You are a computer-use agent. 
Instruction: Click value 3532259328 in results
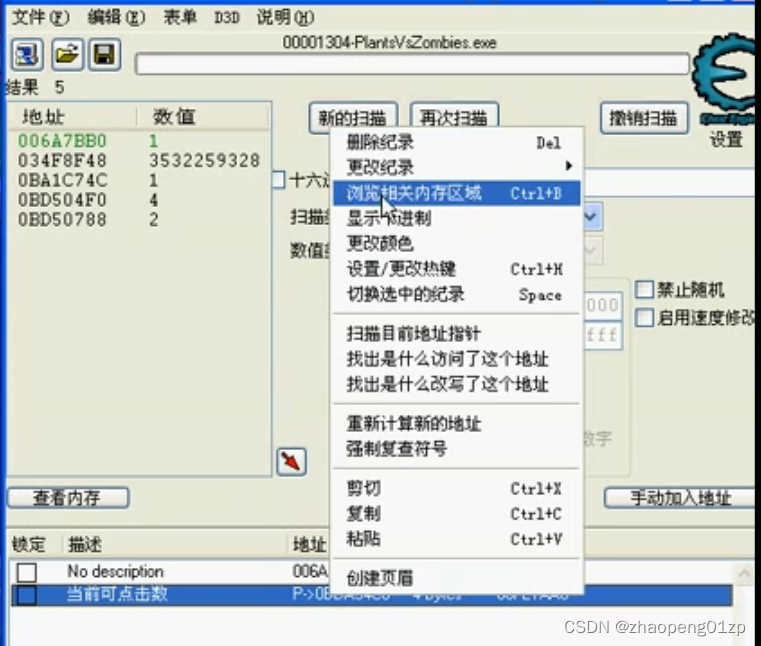(204, 161)
